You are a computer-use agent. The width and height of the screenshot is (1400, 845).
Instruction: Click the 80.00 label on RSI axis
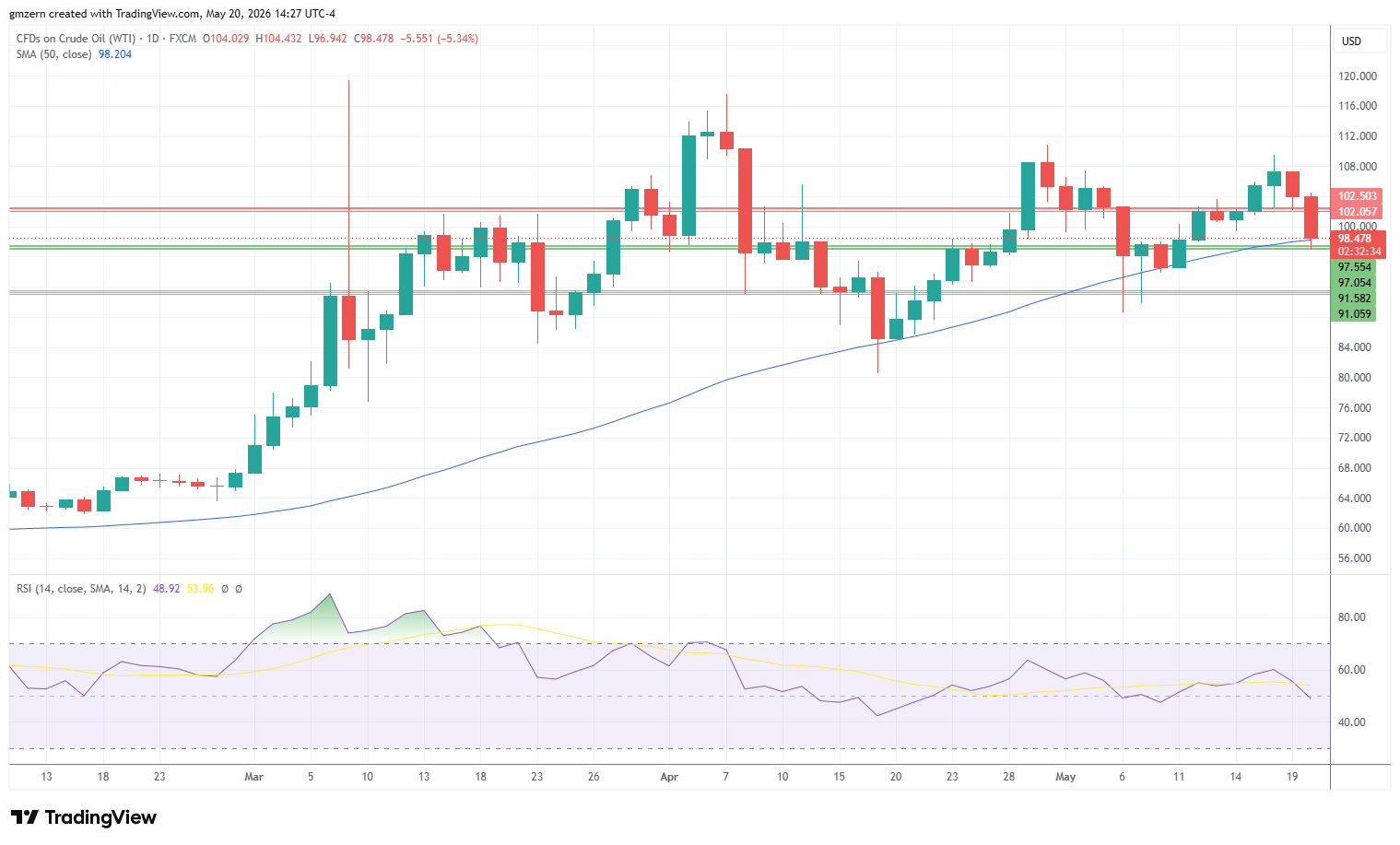(1352, 617)
